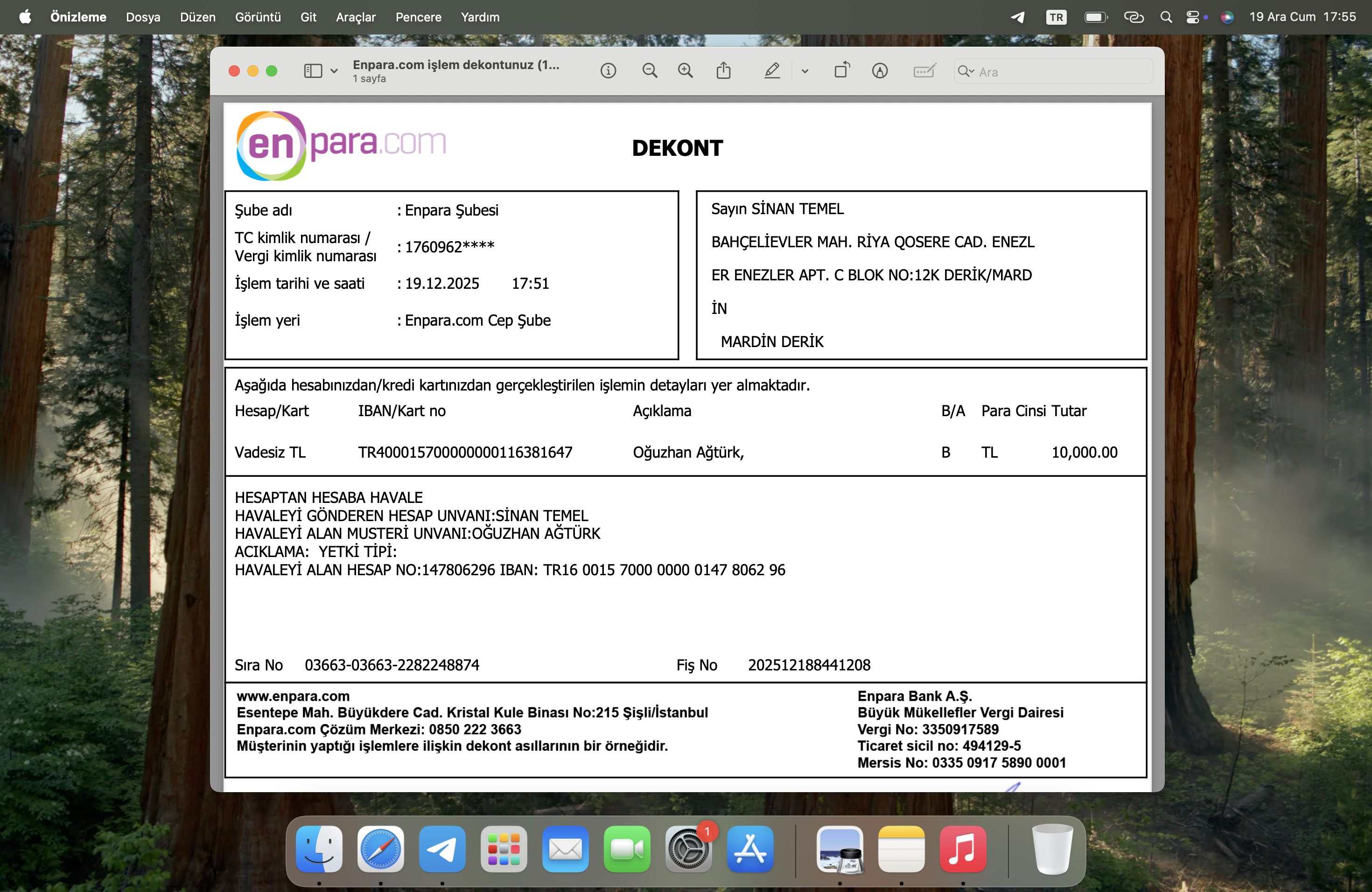
Task: Click www.enpara.com footer text
Action: [293, 696]
